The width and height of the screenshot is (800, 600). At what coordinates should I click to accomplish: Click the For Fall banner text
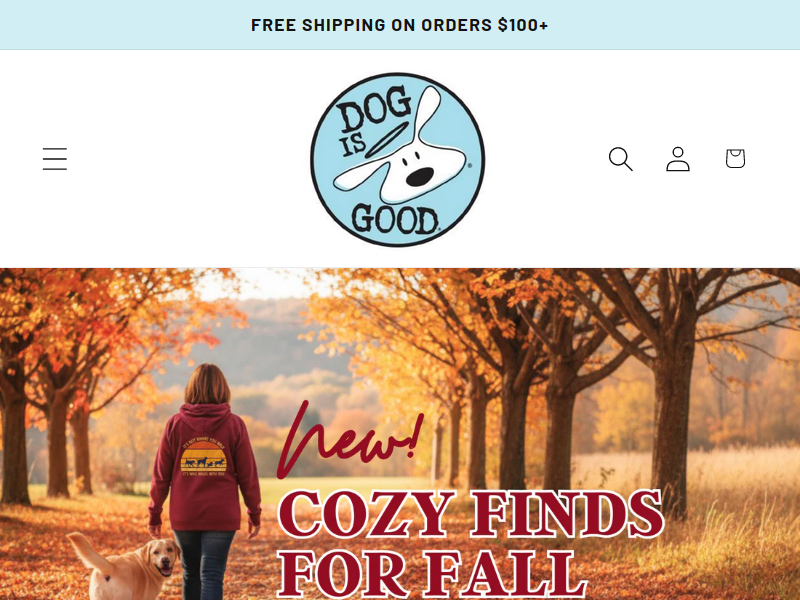pos(432,573)
